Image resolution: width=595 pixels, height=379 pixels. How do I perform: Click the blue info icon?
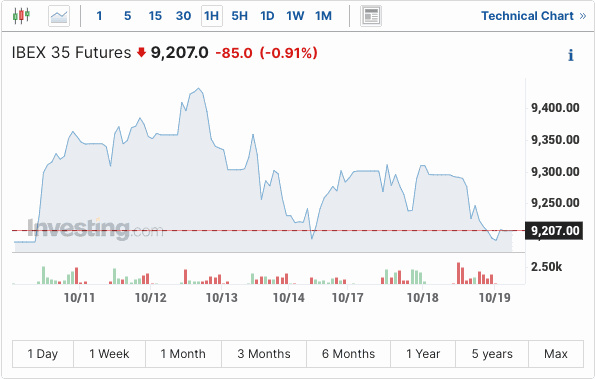(571, 55)
